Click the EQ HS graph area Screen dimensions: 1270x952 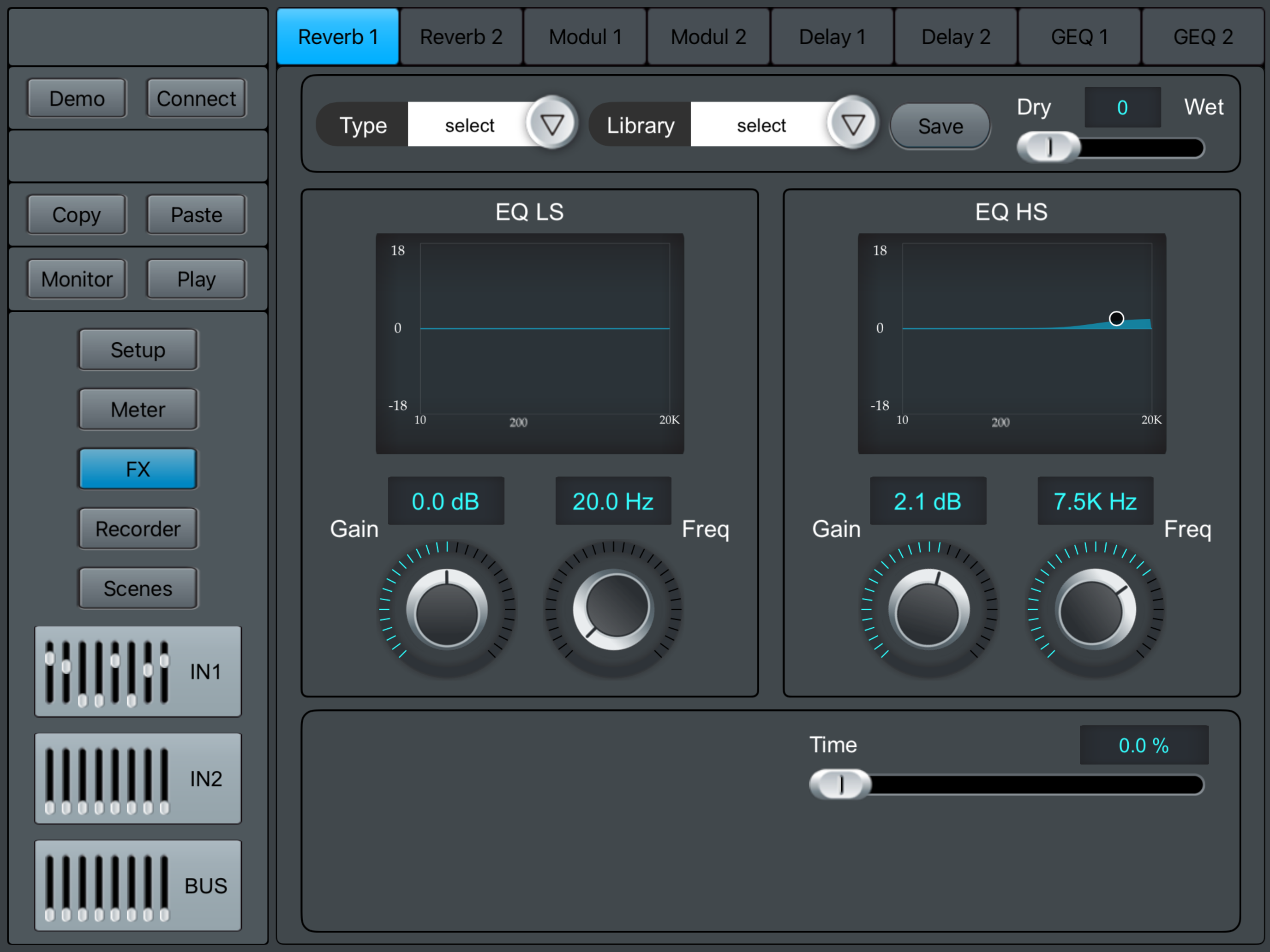[x=1012, y=343]
